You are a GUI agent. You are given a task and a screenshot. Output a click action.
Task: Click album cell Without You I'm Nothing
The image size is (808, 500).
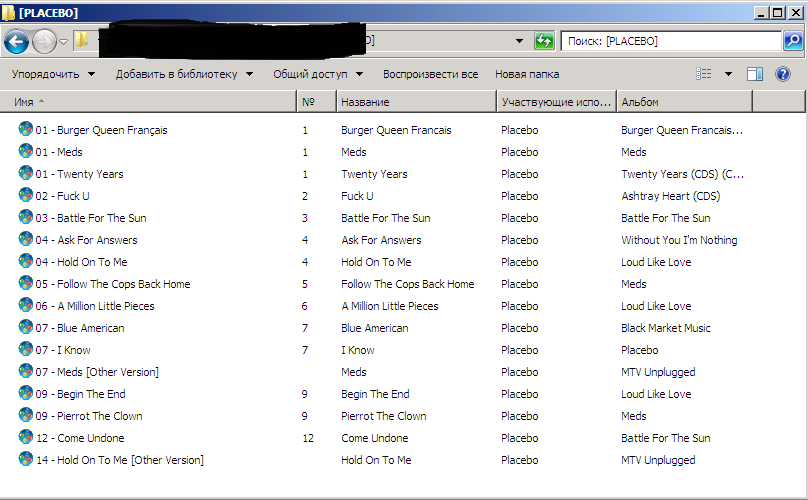point(679,240)
